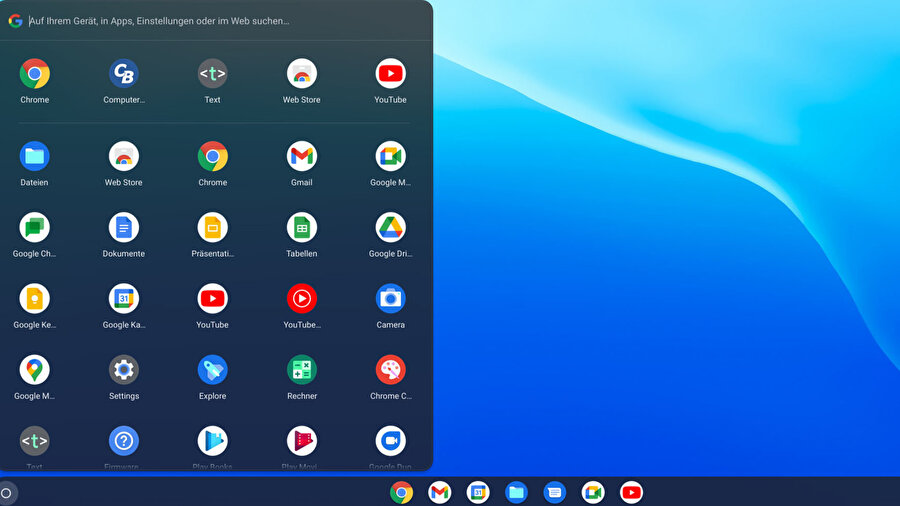Open Google Calendar from the shelf
The height and width of the screenshot is (506, 900).
coord(478,492)
